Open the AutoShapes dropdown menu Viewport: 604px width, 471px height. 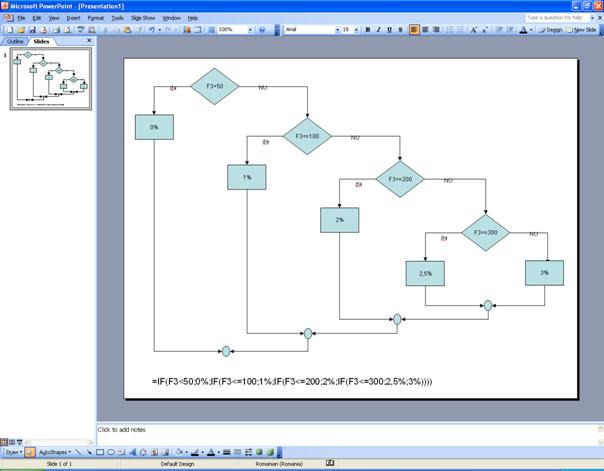click(56, 452)
